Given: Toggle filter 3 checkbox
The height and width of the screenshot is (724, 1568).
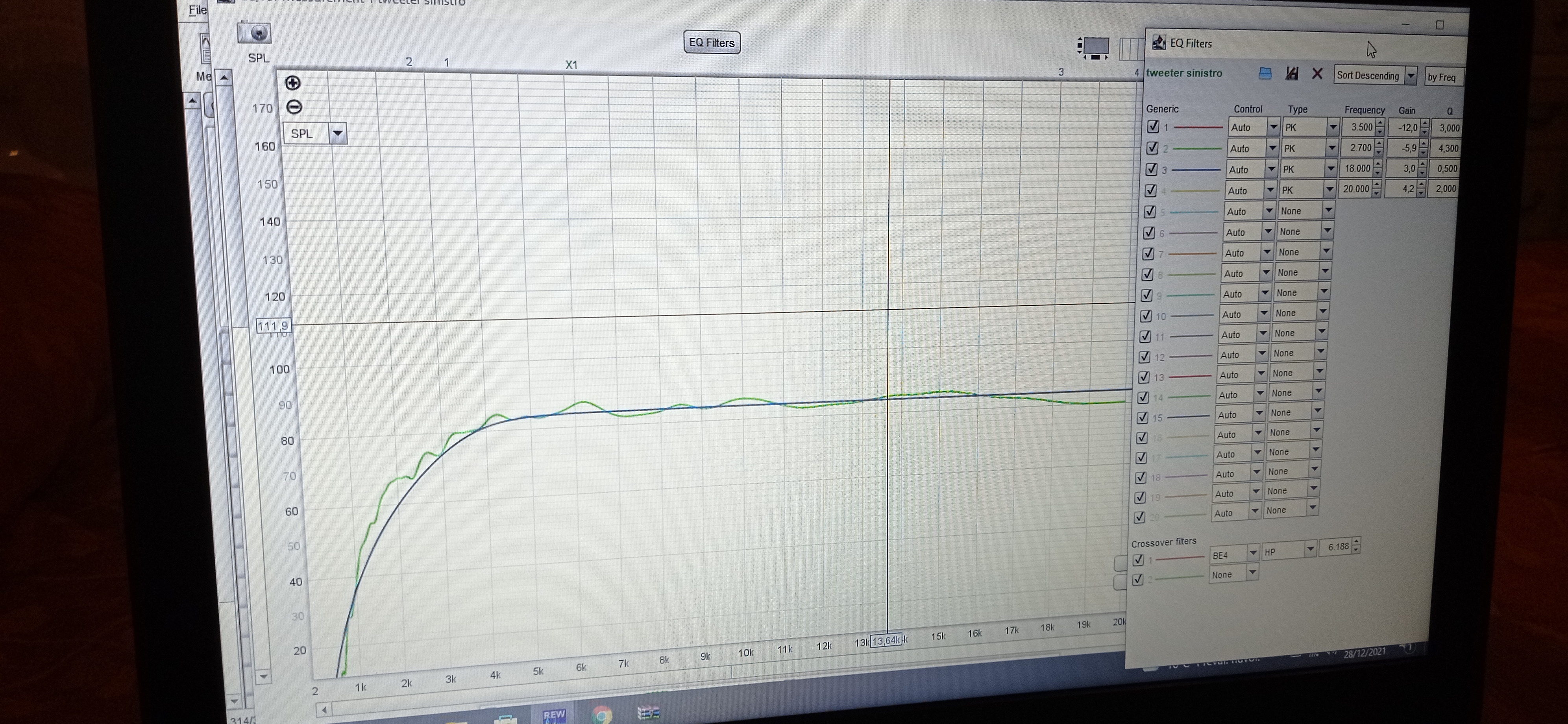Looking at the screenshot, I should 1151,169.
